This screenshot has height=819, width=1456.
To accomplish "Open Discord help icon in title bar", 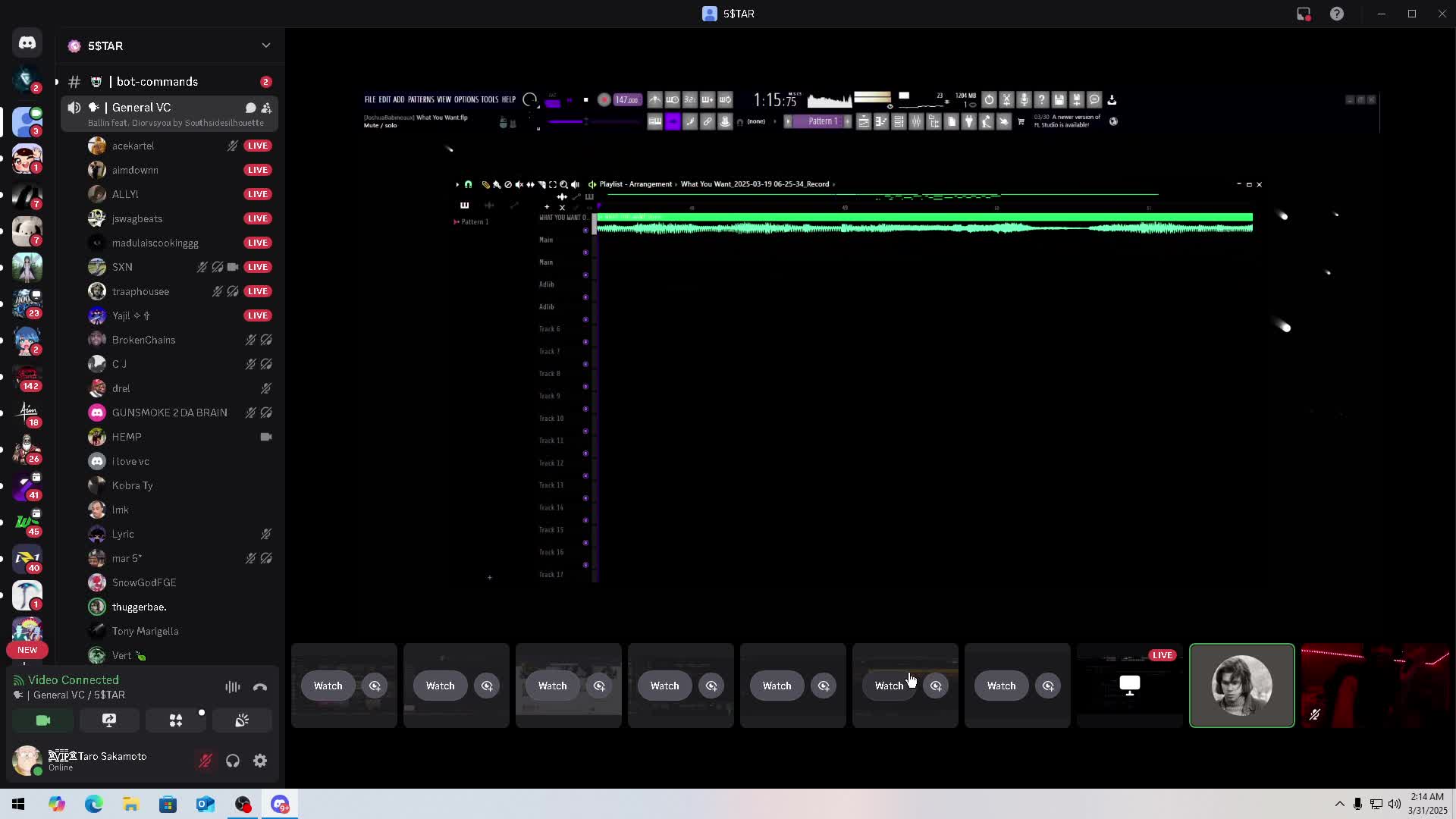I will 1337,14.
